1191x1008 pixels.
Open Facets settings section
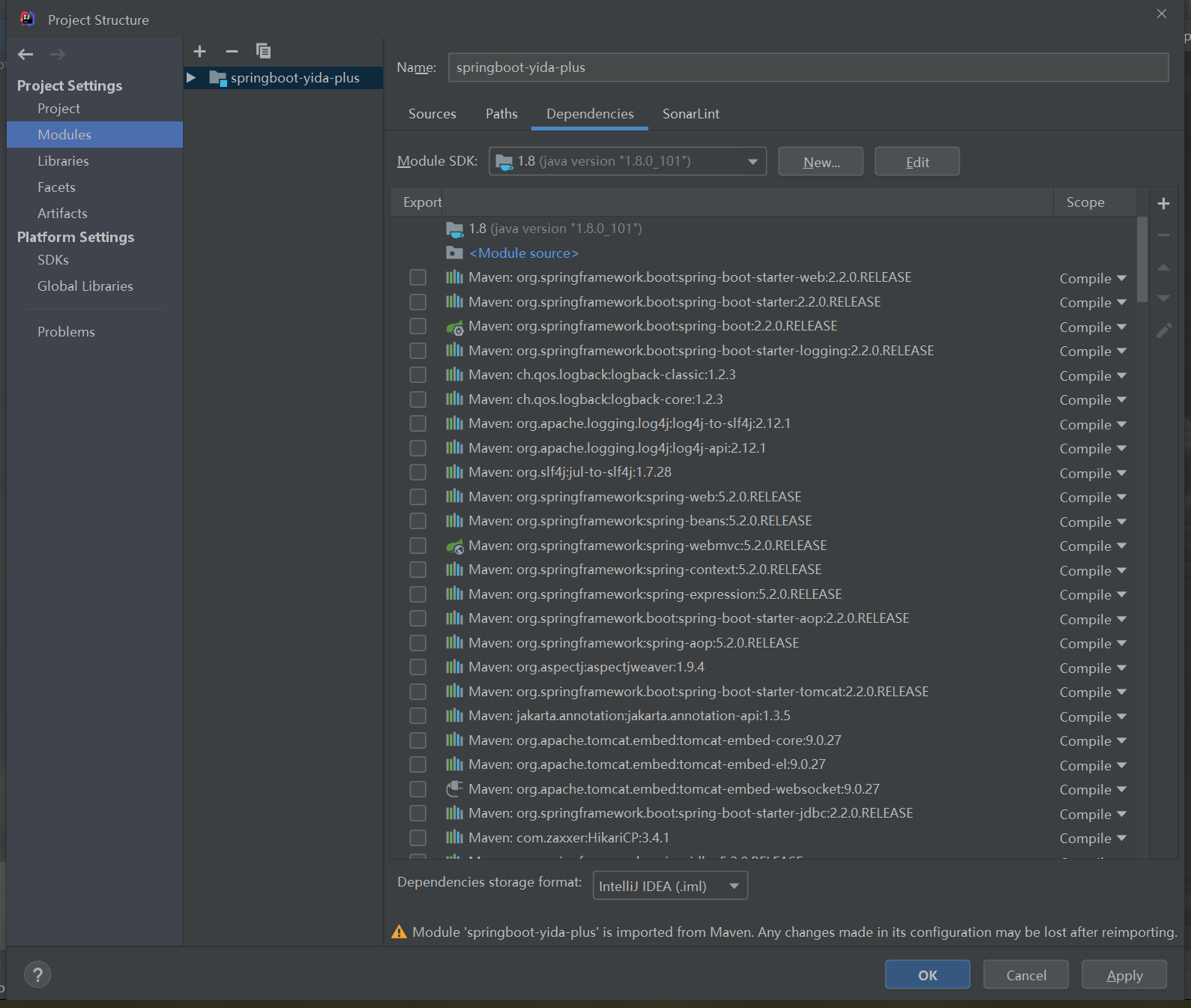tap(94, 187)
